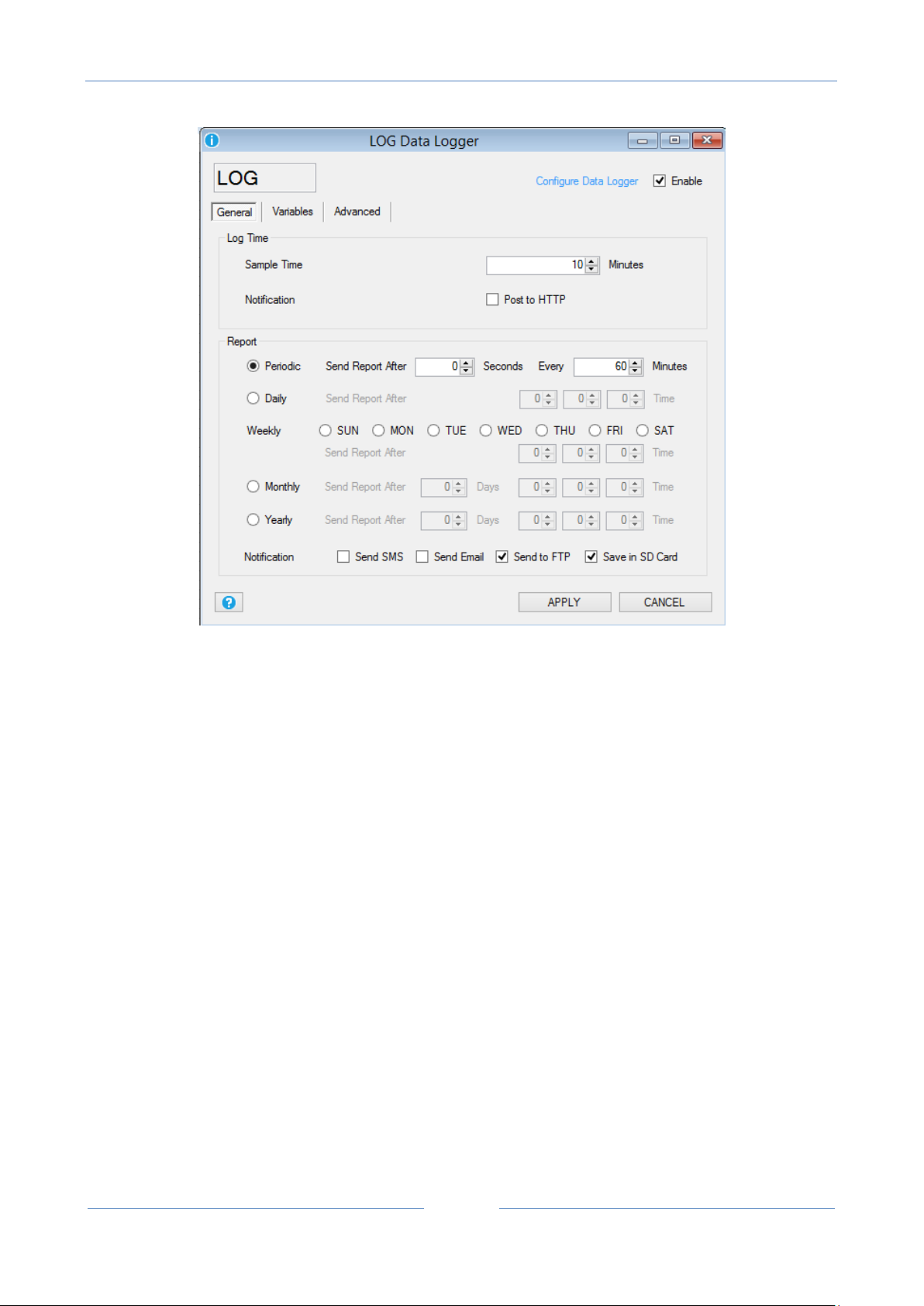Toggle the Send to FTP checkbox
Image resolution: width=924 pixels, height=1306 pixels.
pyautogui.click(x=502, y=557)
